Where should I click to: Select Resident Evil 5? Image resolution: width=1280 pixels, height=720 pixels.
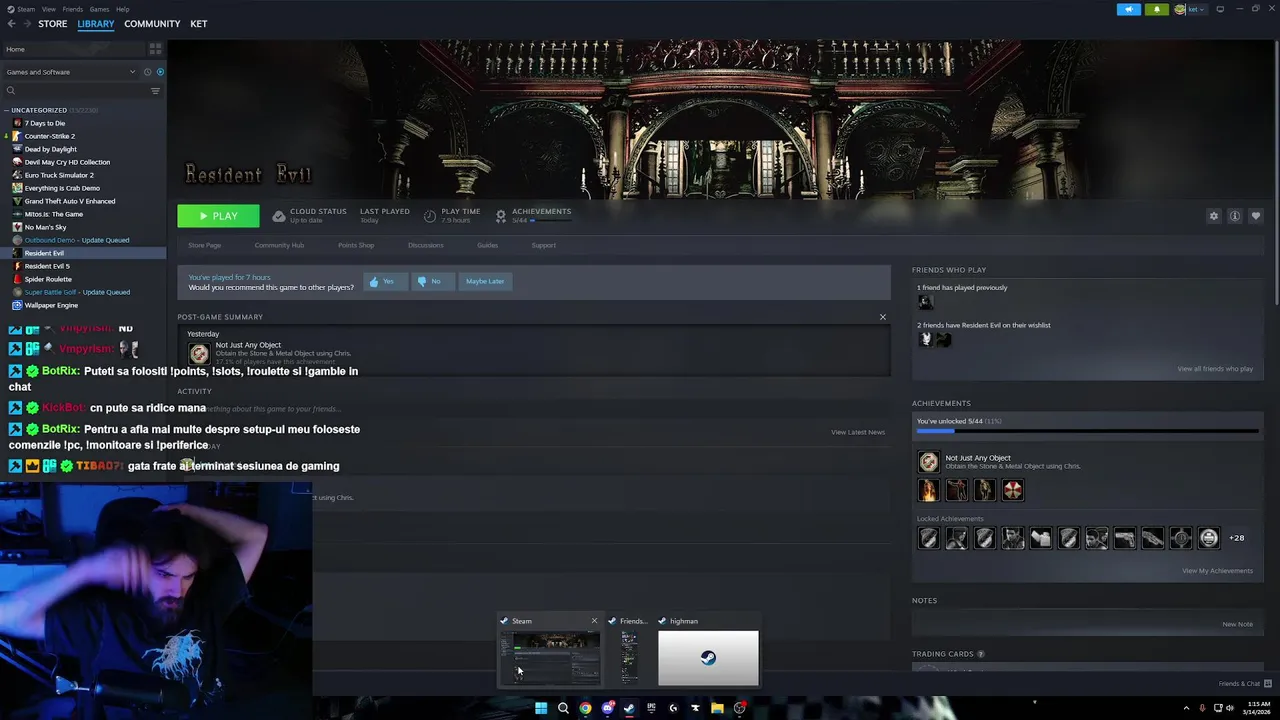(x=47, y=266)
